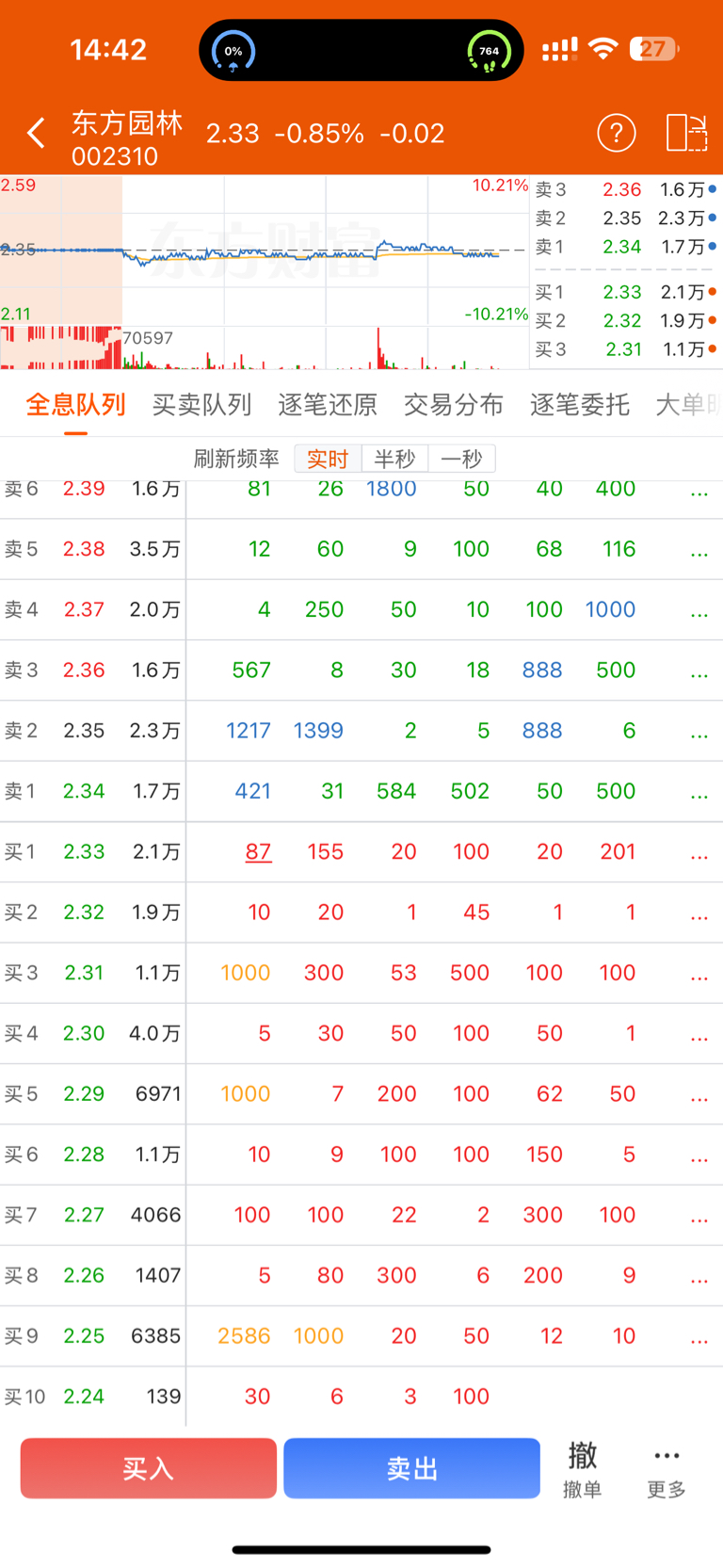The width and height of the screenshot is (723, 1568).
Task: Tap the red 买入 buy button
Action: 149,1468
